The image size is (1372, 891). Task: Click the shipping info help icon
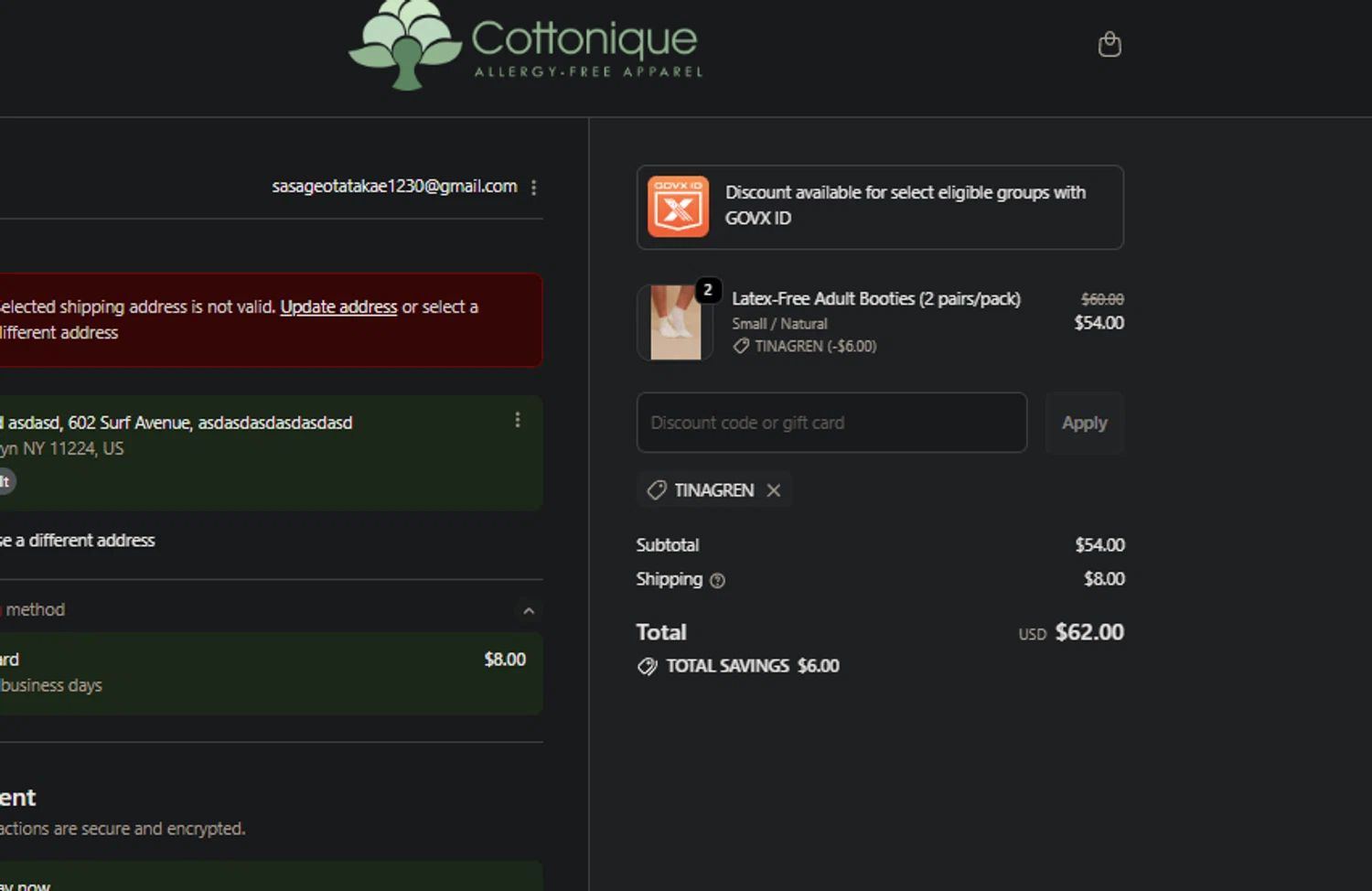[x=717, y=581]
